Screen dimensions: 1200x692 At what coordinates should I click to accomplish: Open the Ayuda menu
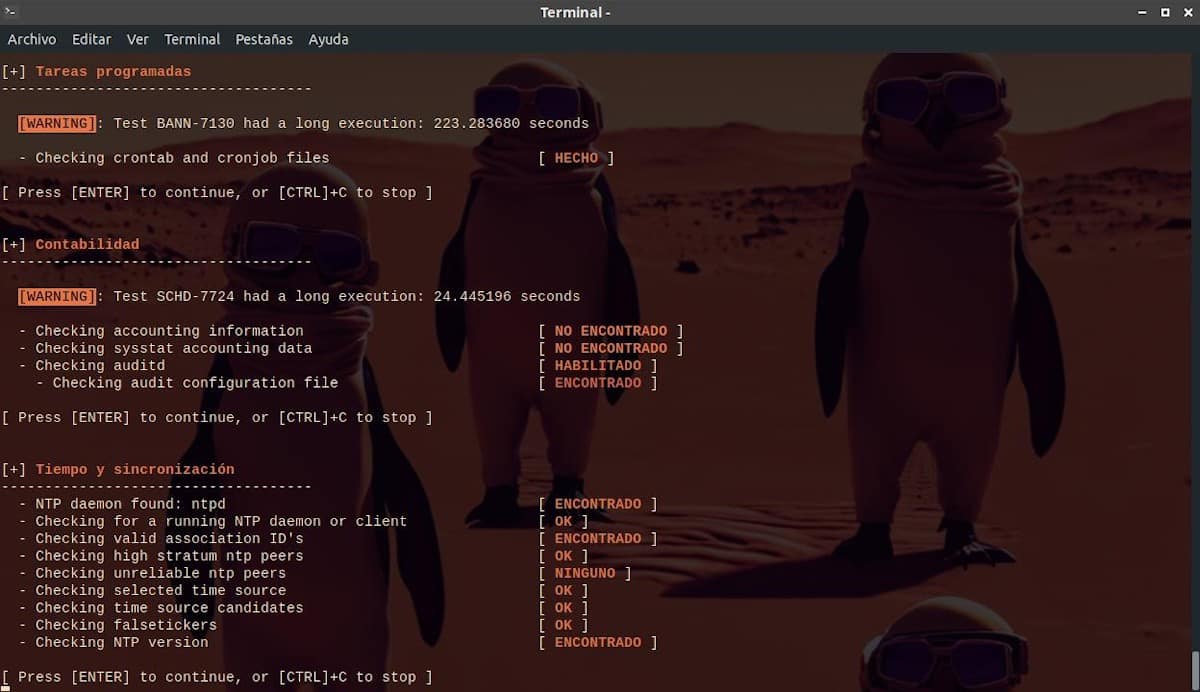[x=328, y=39]
